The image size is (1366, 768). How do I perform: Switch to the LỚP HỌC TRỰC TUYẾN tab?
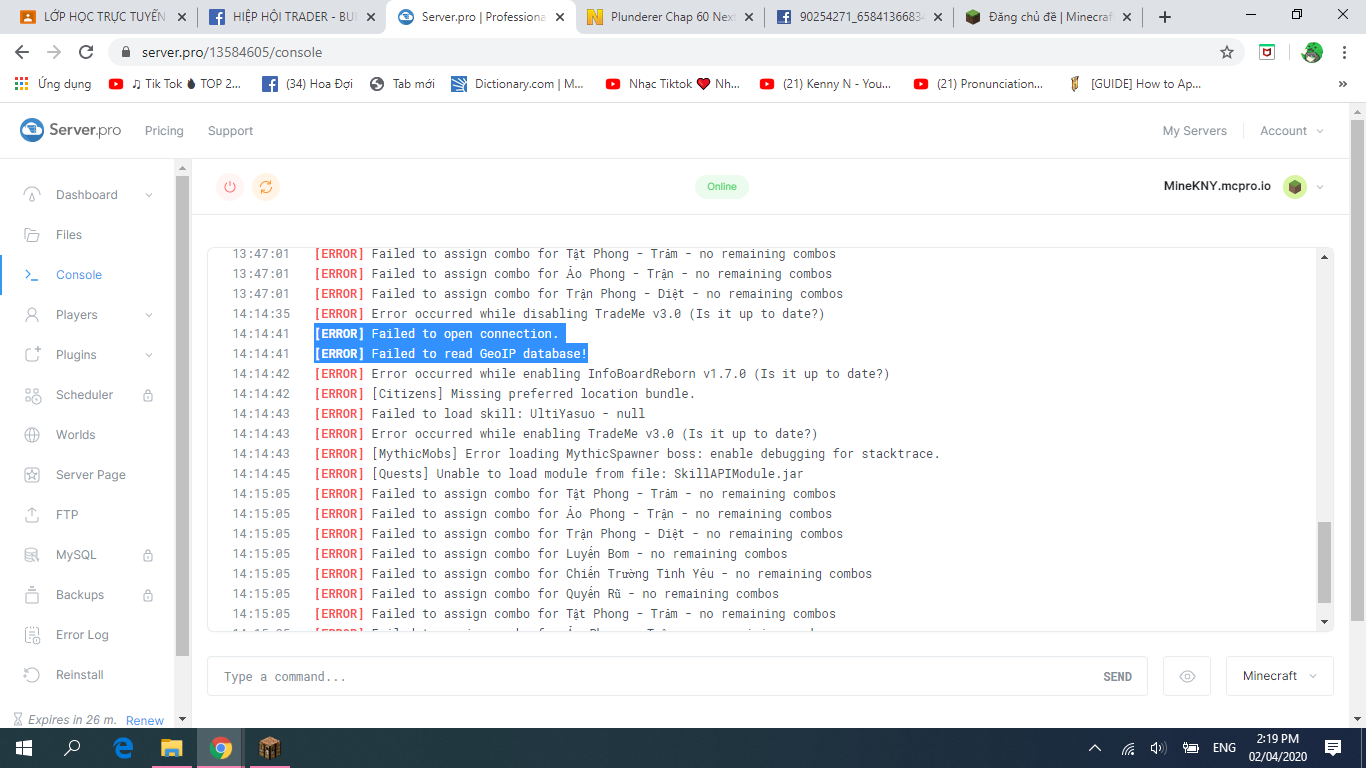click(x=102, y=17)
